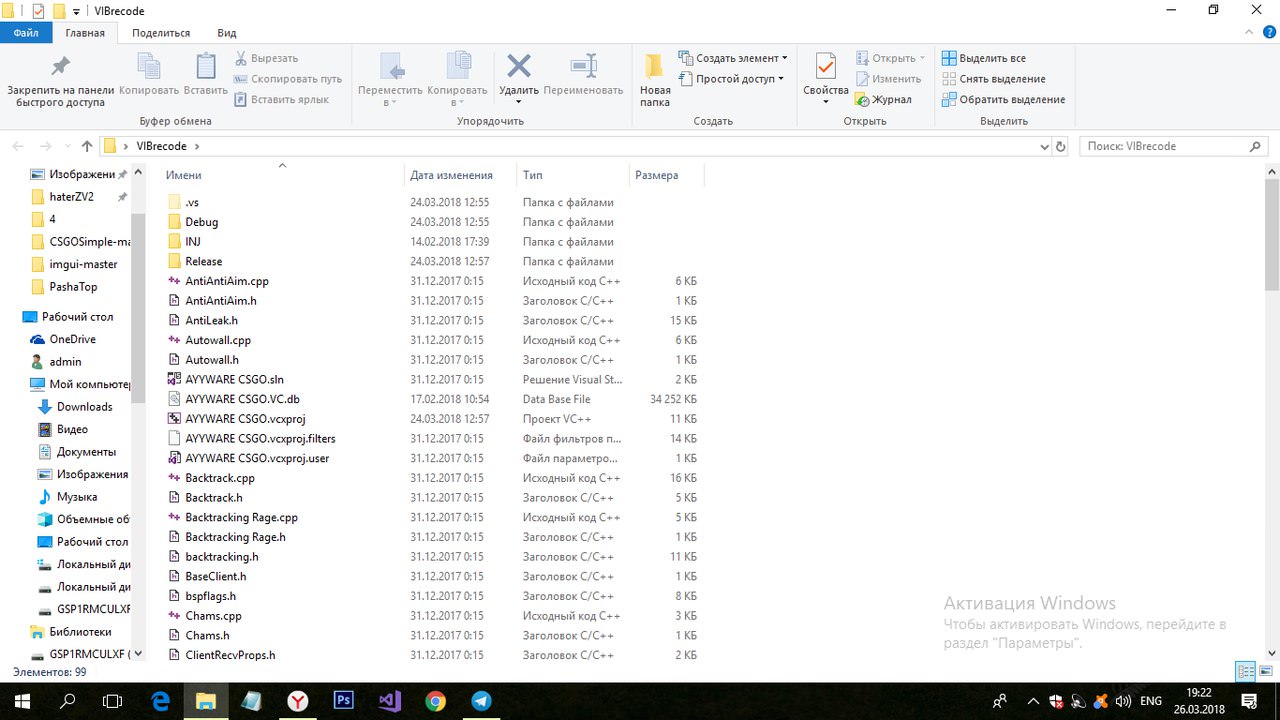The height and width of the screenshot is (720, 1280).
Task: Select OneDrive in the navigation pane
Action: click(72, 339)
